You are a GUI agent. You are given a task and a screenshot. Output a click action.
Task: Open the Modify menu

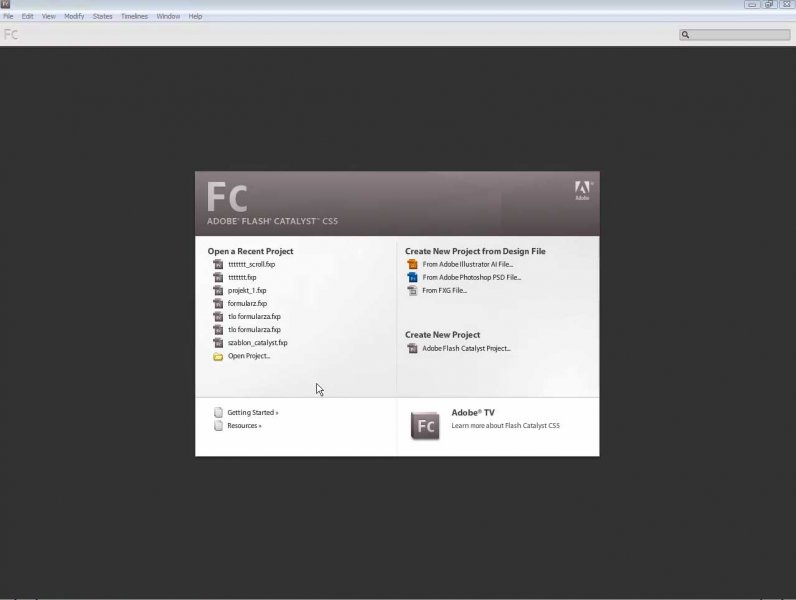[74, 17]
